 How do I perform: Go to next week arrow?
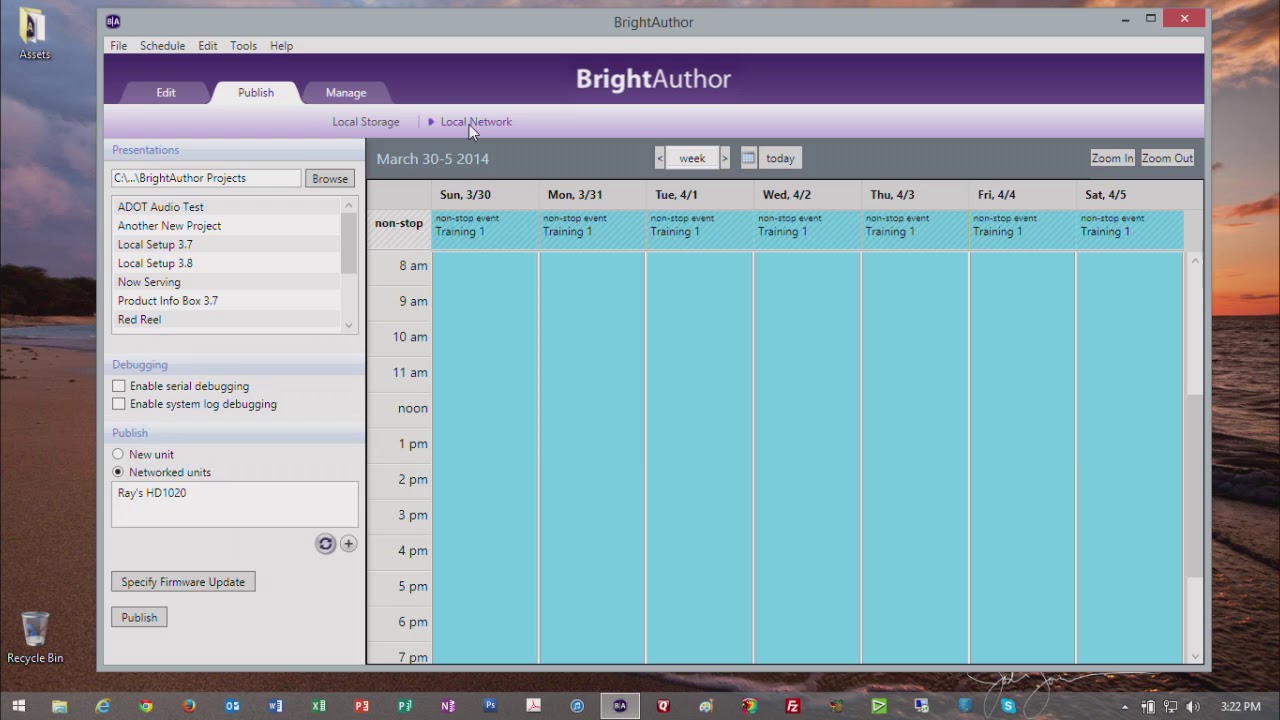pos(725,158)
